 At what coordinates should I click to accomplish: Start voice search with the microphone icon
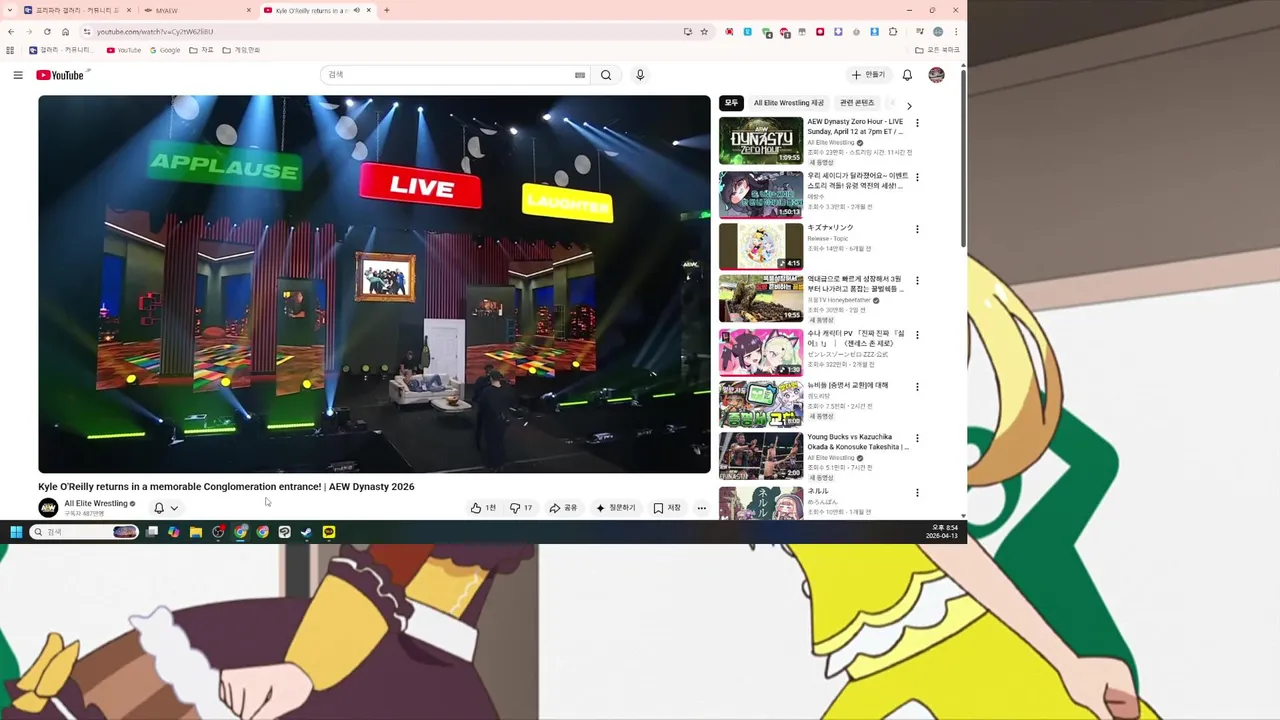pyautogui.click(x=640, y=75)
